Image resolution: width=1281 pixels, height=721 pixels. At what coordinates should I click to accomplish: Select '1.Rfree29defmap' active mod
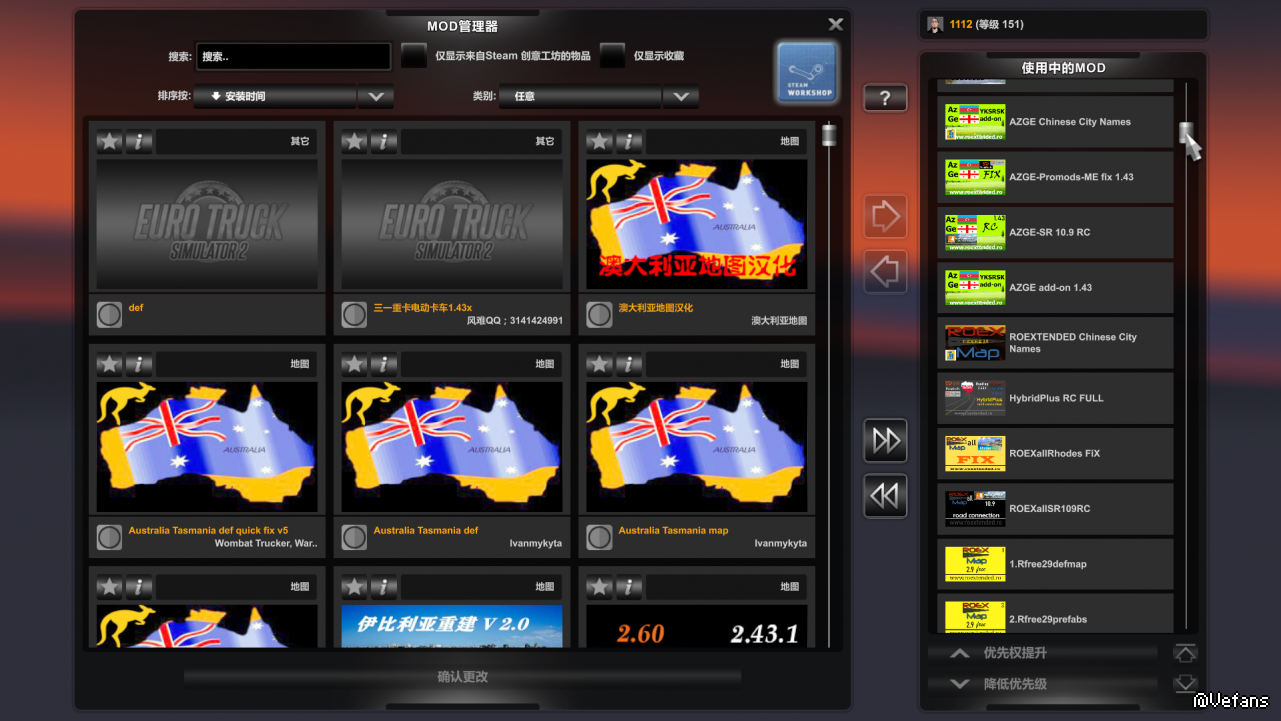[1055, 564]
